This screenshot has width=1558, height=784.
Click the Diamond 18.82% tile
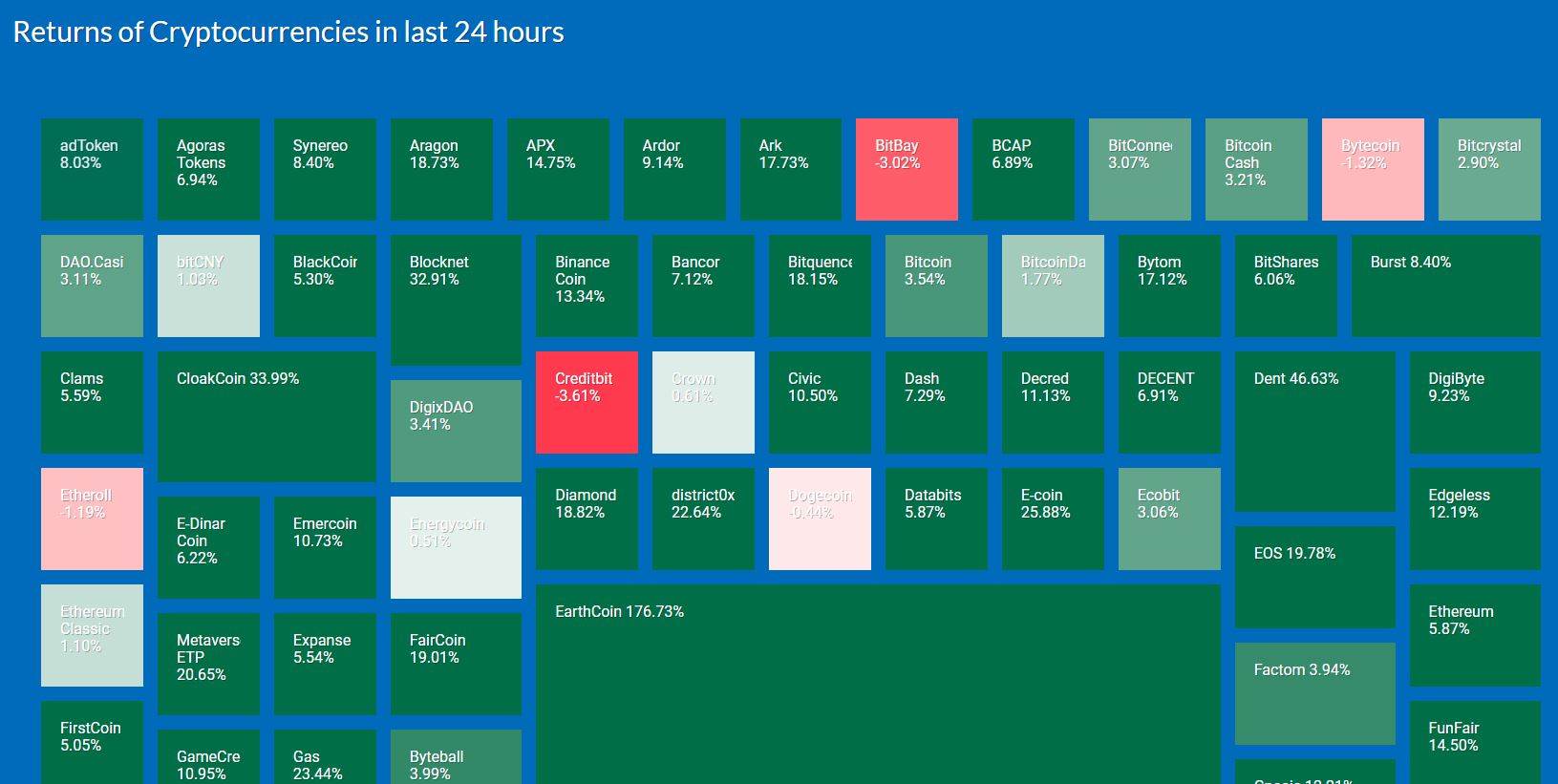pos(587,519)
